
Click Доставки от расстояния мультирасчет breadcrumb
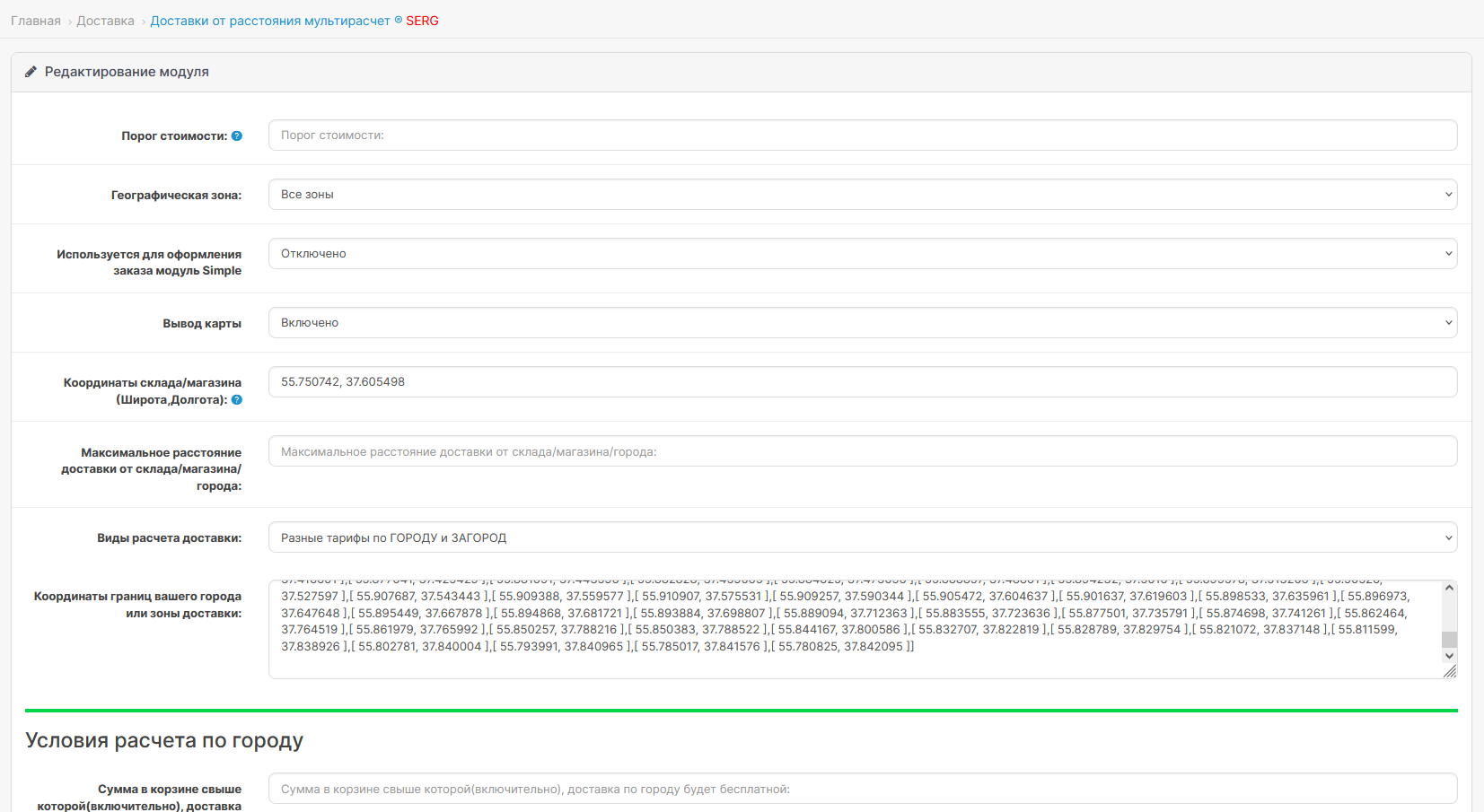coord(270,21)
